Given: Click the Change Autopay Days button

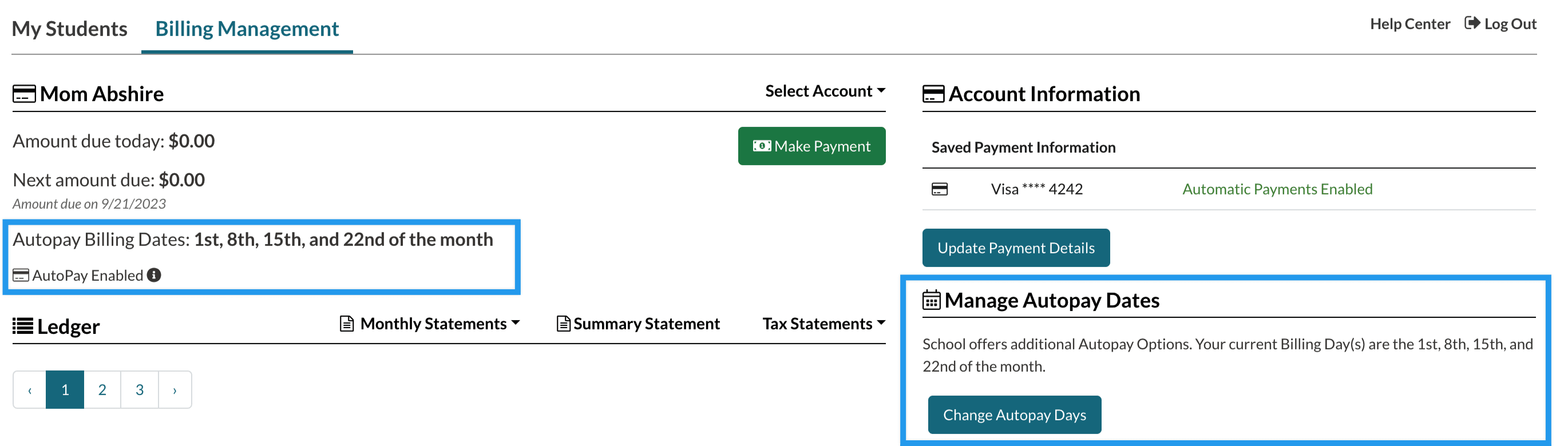Looking at the screenshot, I should pyautogui.click(x=1014, y=415).
